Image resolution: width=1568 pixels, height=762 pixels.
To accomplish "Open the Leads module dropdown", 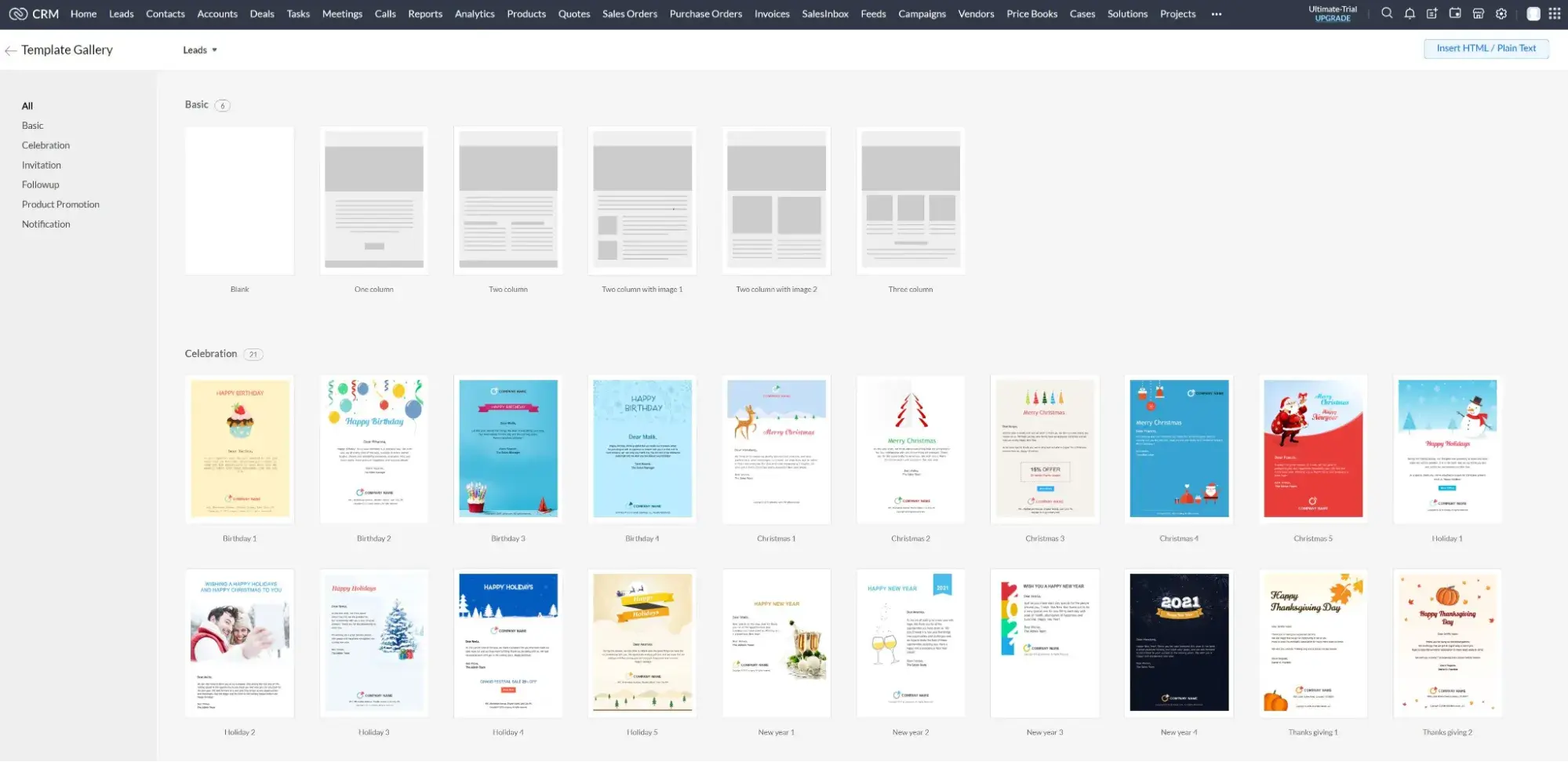I will [x=200, y=49].
